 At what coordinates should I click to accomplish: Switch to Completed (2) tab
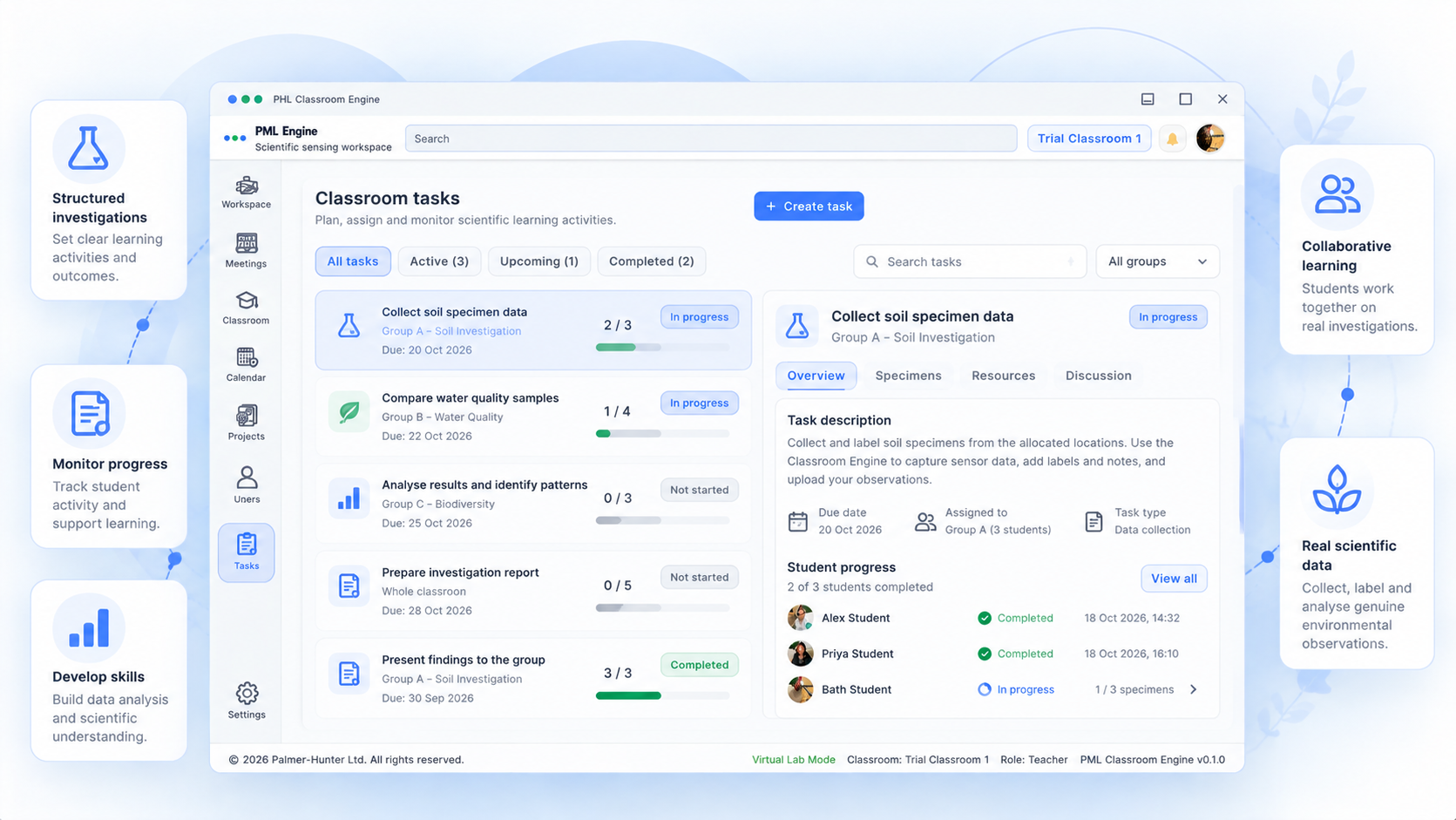pos(652,261)
